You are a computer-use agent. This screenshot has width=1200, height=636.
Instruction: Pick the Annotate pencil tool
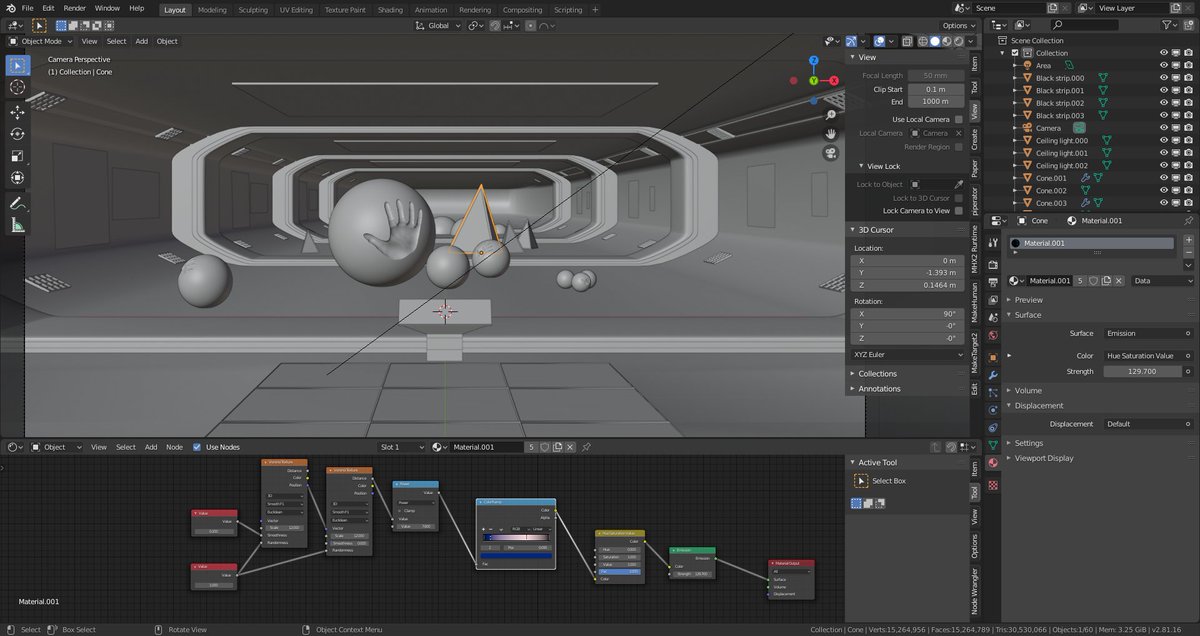click(17, 203)
